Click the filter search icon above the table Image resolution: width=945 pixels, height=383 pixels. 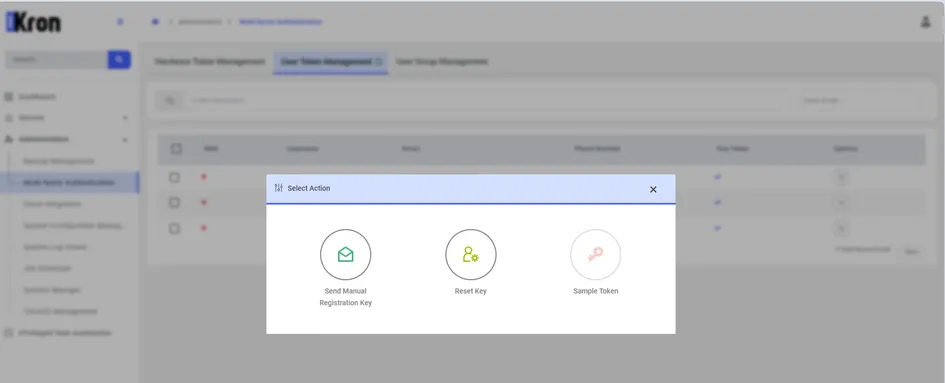171,100
